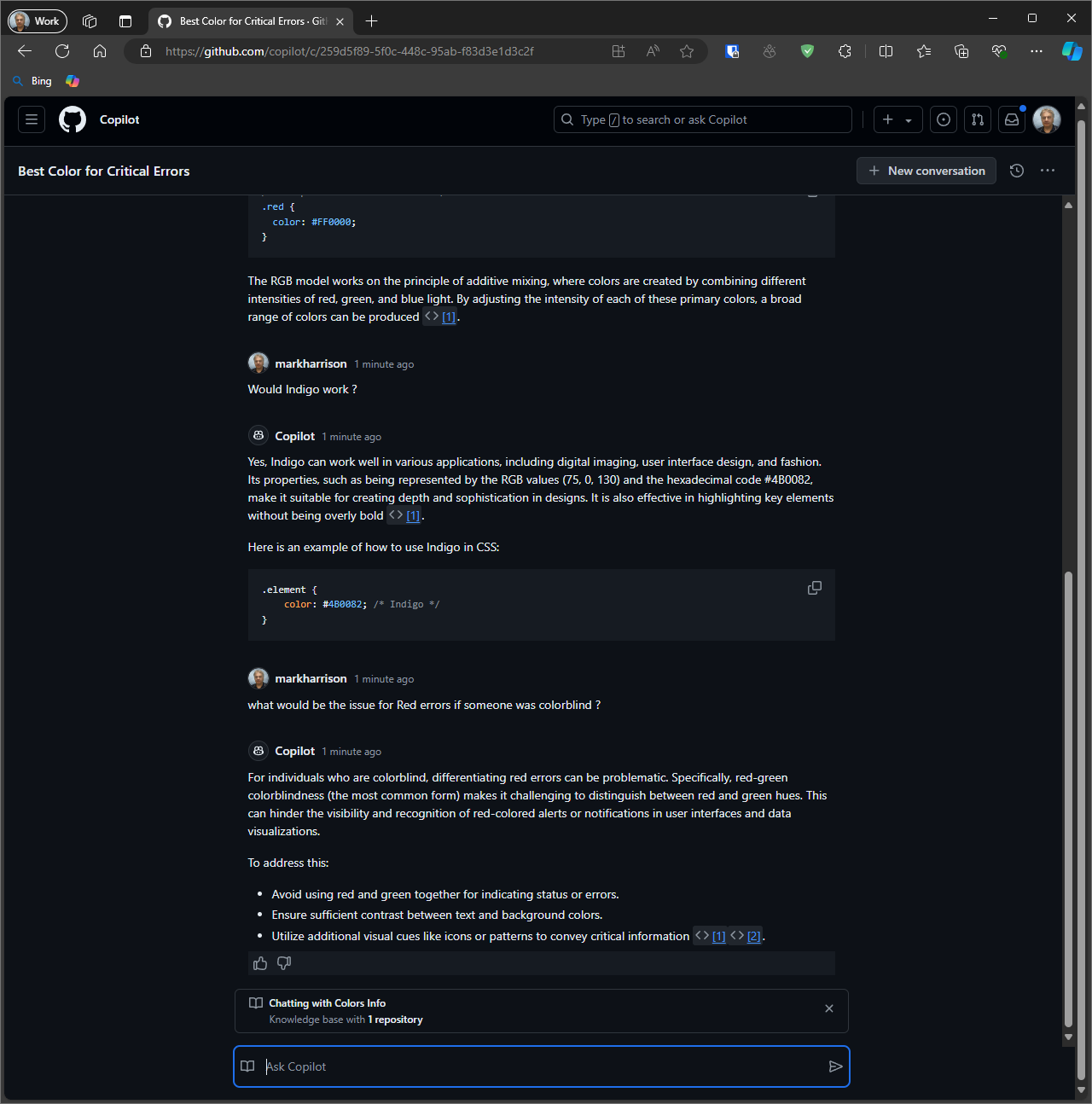Image resolution: width=1092 pixels, height=1104 pixels.
Task: Open GitHub issues icon
Action: point(944,119)
